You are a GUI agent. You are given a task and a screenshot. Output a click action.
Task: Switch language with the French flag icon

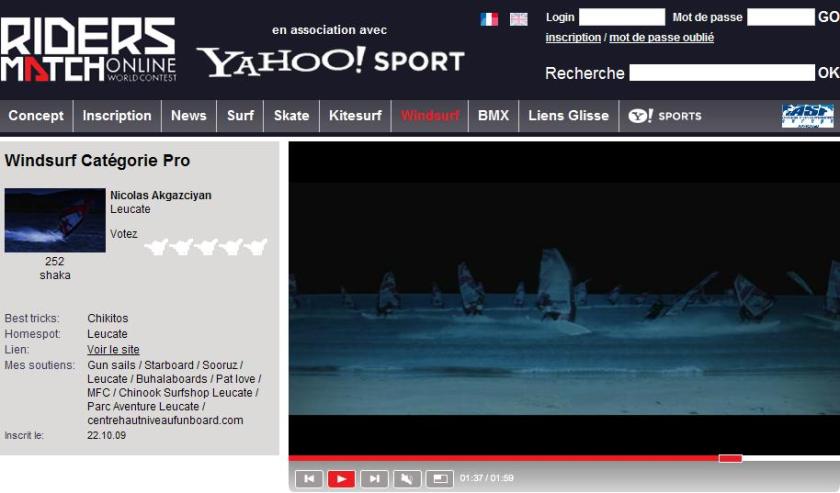[489, 19]
